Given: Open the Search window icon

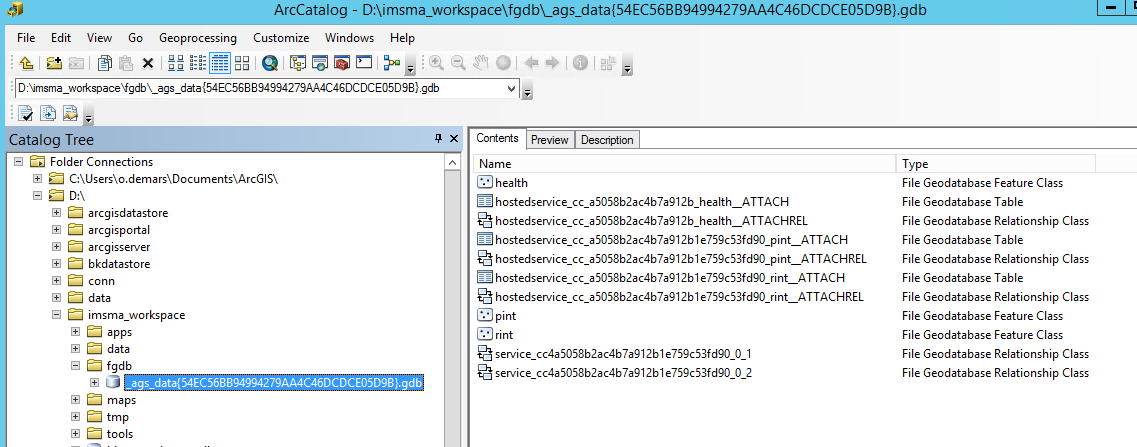Looking at the screenshot, I should pos(320,63).
